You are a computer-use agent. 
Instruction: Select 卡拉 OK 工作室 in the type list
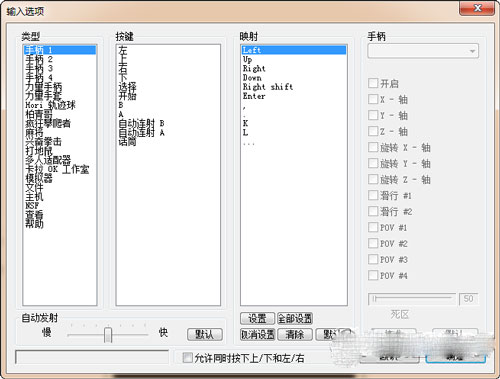pos(60,169)
